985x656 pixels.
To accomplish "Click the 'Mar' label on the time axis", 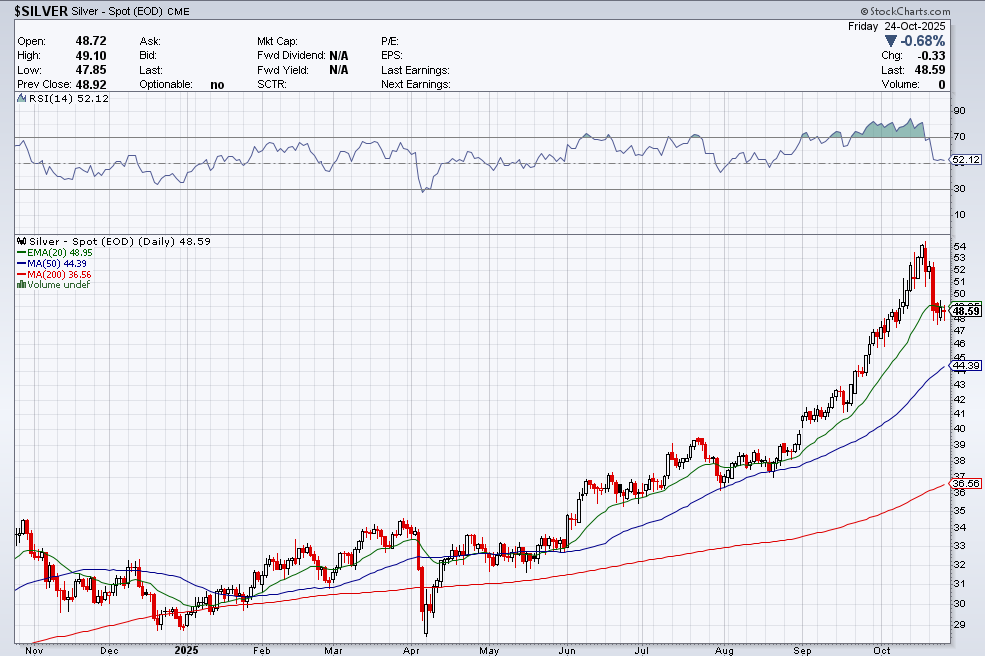I will (334, 650).
